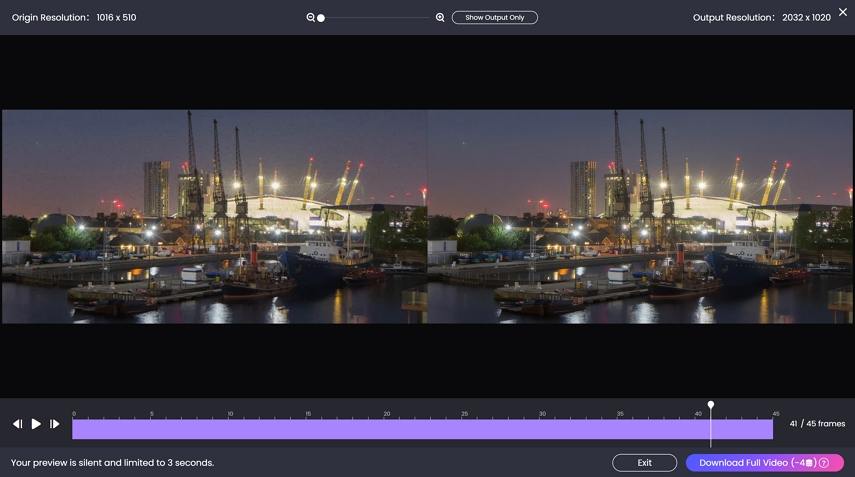Click Download Full Video button

click(765, 463)
